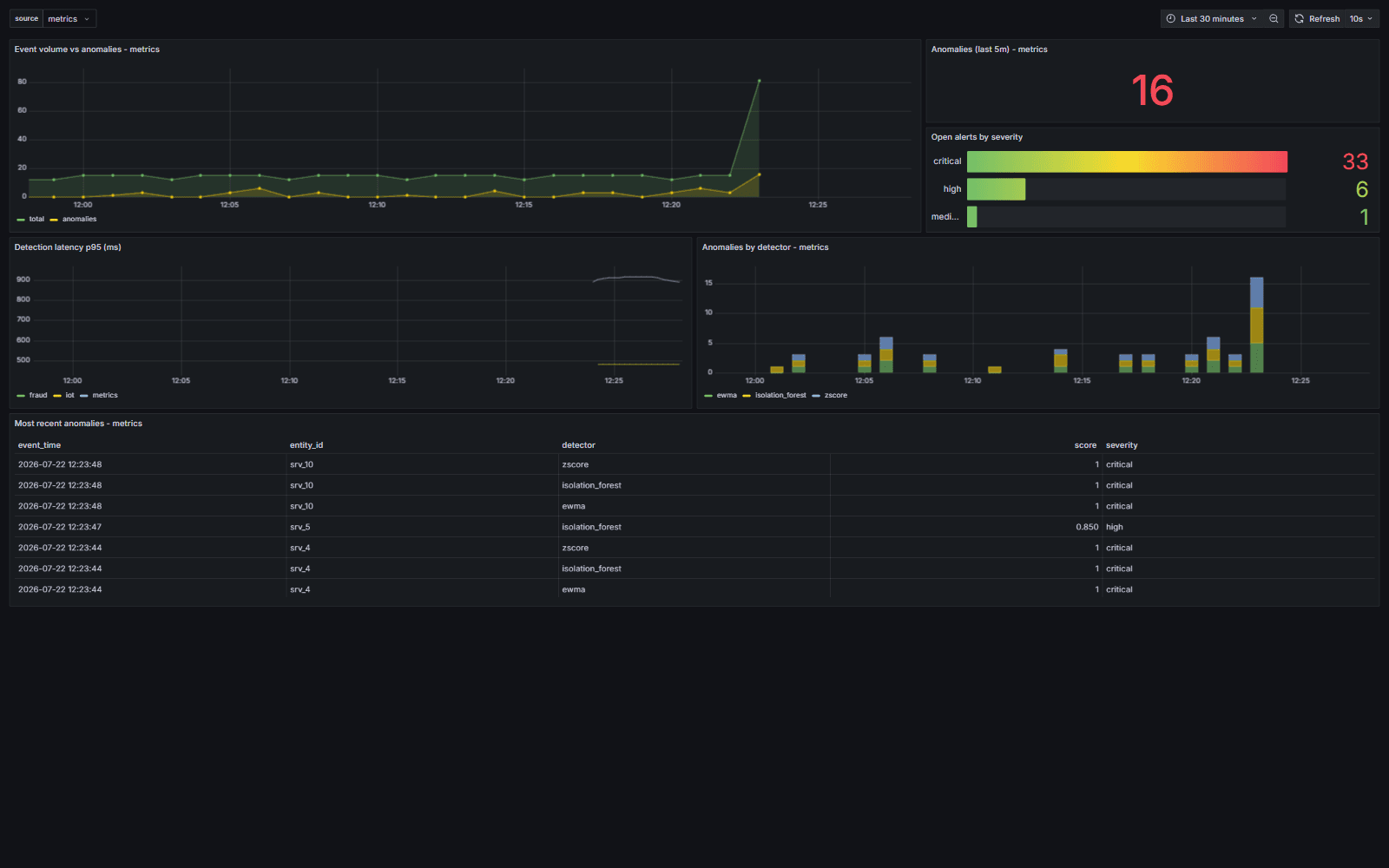
Task: Sort table by event_time column header
Action: pos(39,445)
